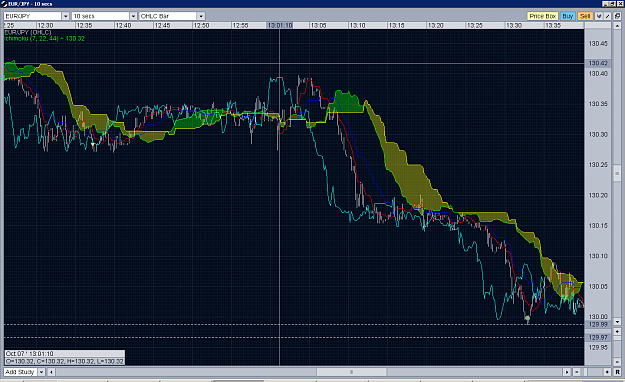This screenshot has width=625, height=382.
Task: Click the 130.45 price axis label
Action: pos(598,43)
